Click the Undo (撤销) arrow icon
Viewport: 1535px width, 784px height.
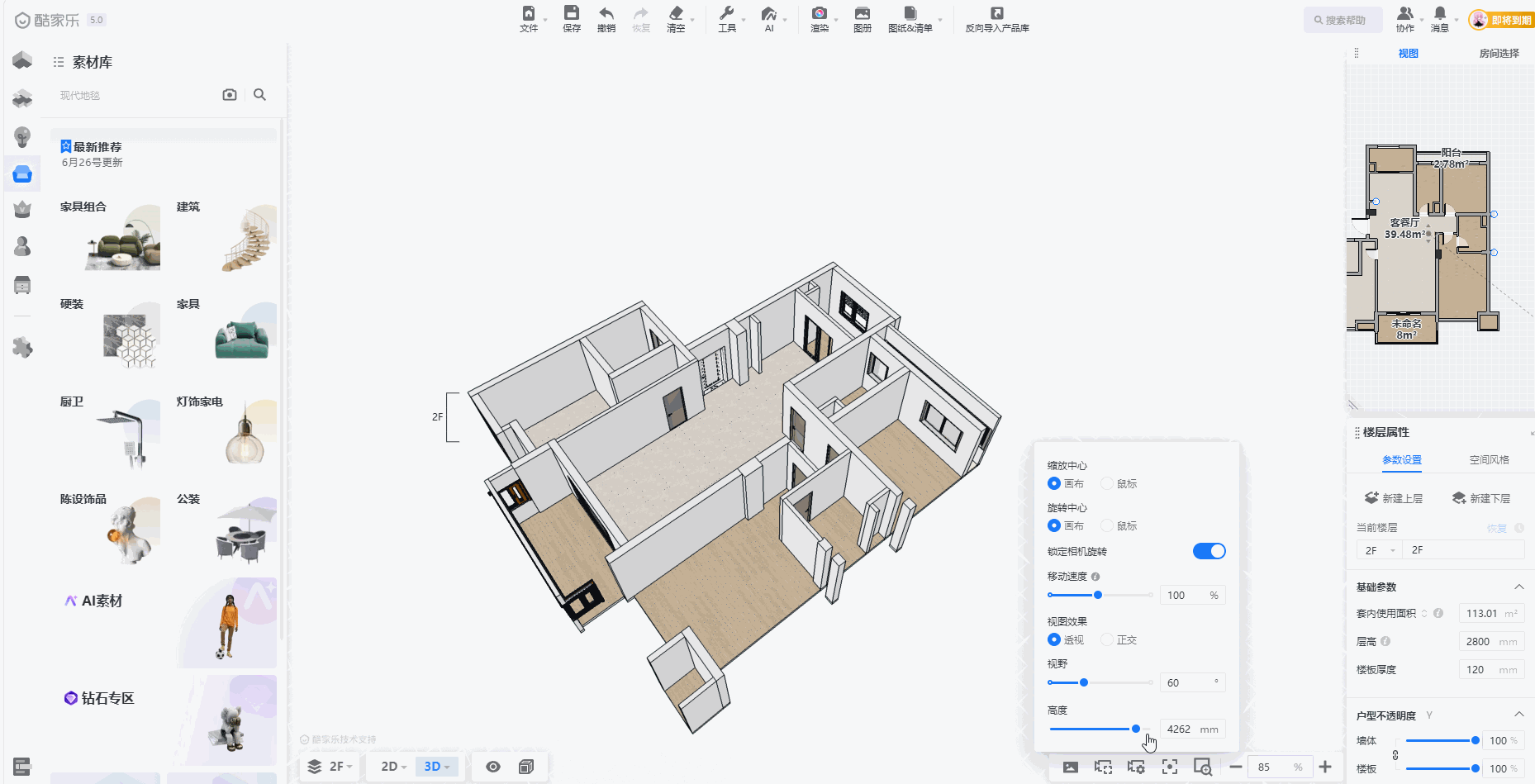click(x=606, y=14)
